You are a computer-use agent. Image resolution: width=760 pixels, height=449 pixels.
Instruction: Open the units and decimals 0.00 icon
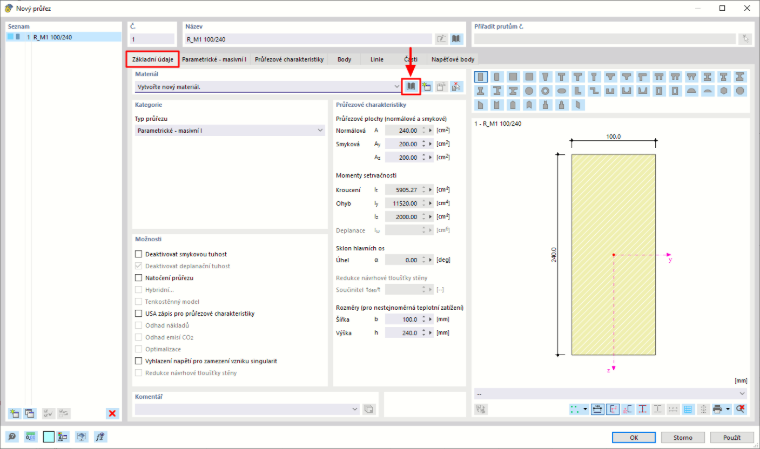click(31, 437)
